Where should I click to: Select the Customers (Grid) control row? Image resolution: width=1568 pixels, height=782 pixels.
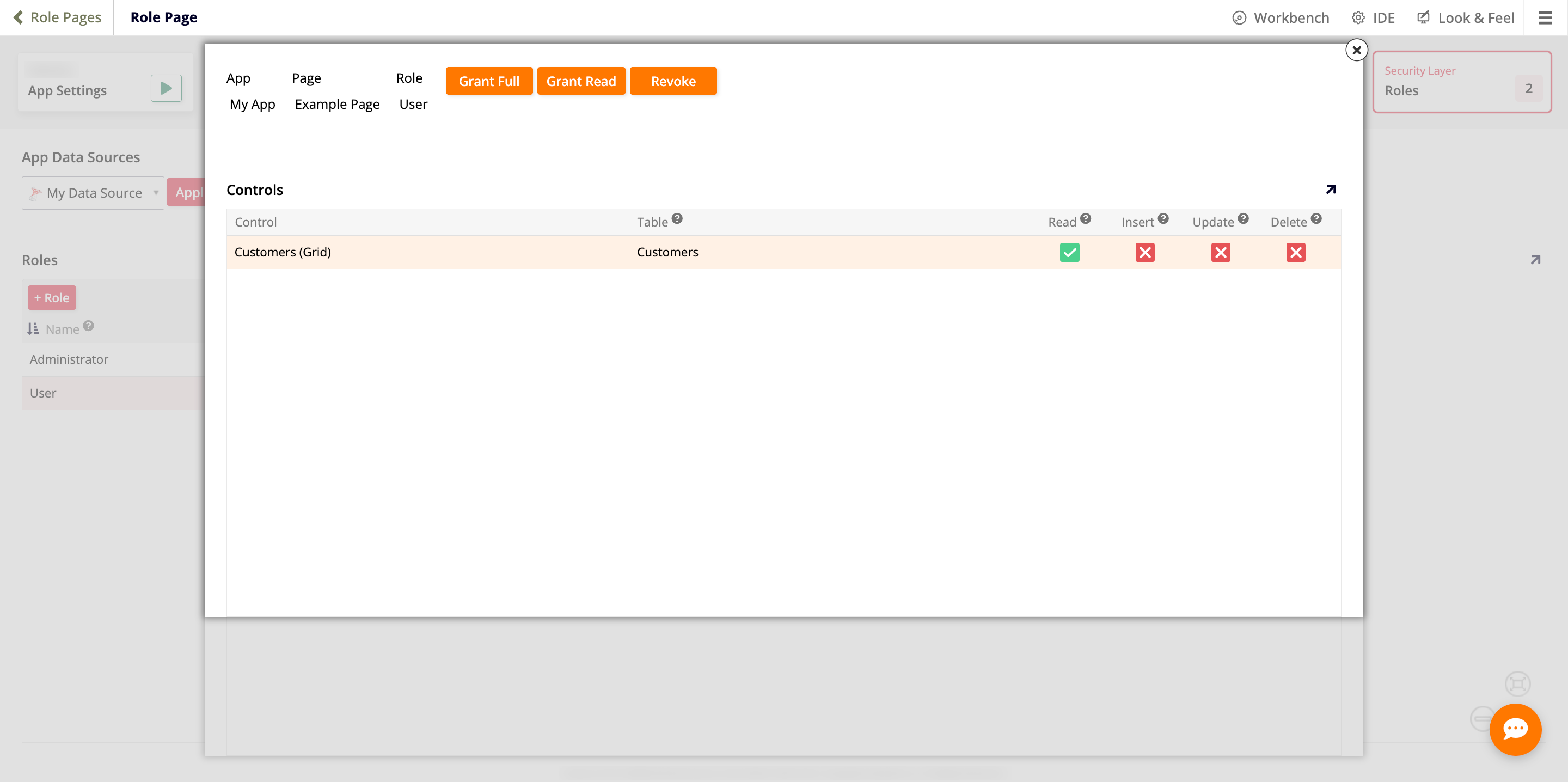[x=783, y=252]
